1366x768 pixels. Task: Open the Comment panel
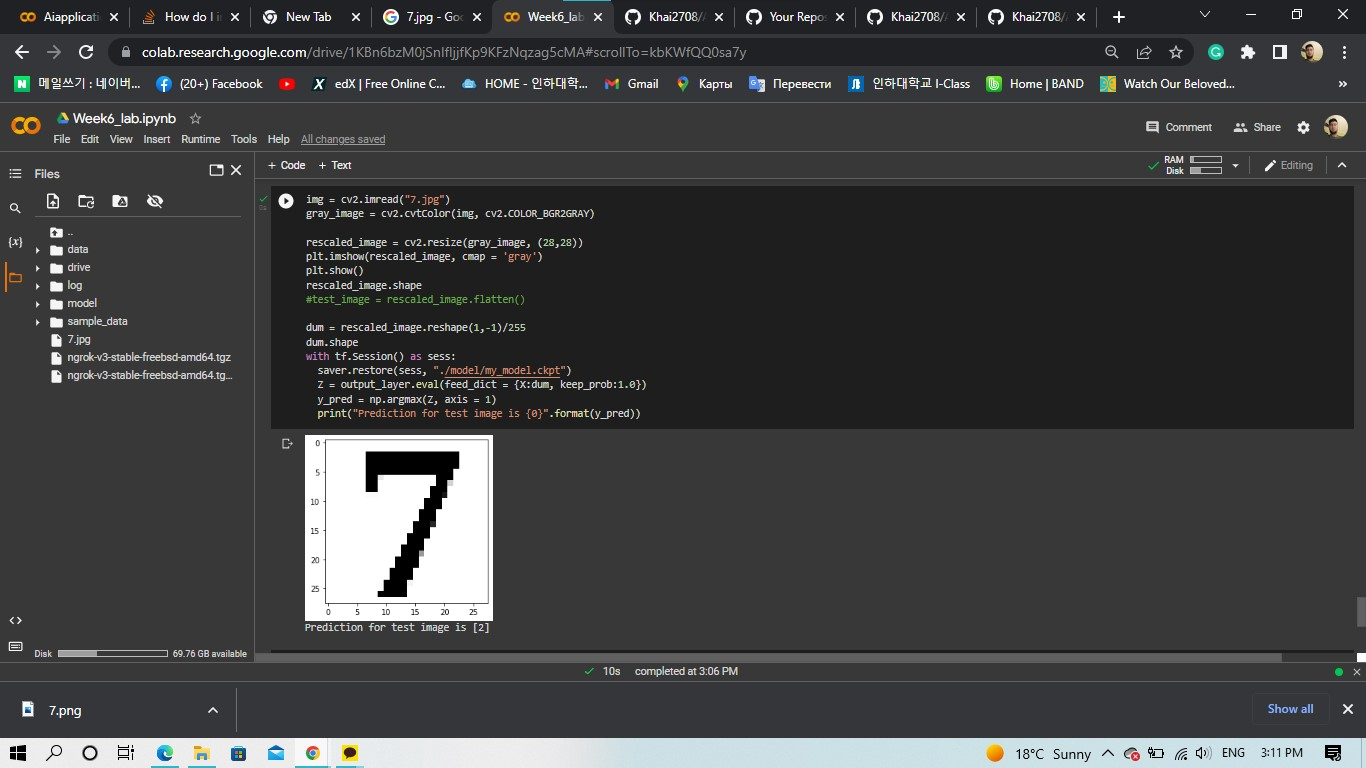point(1179,127)
